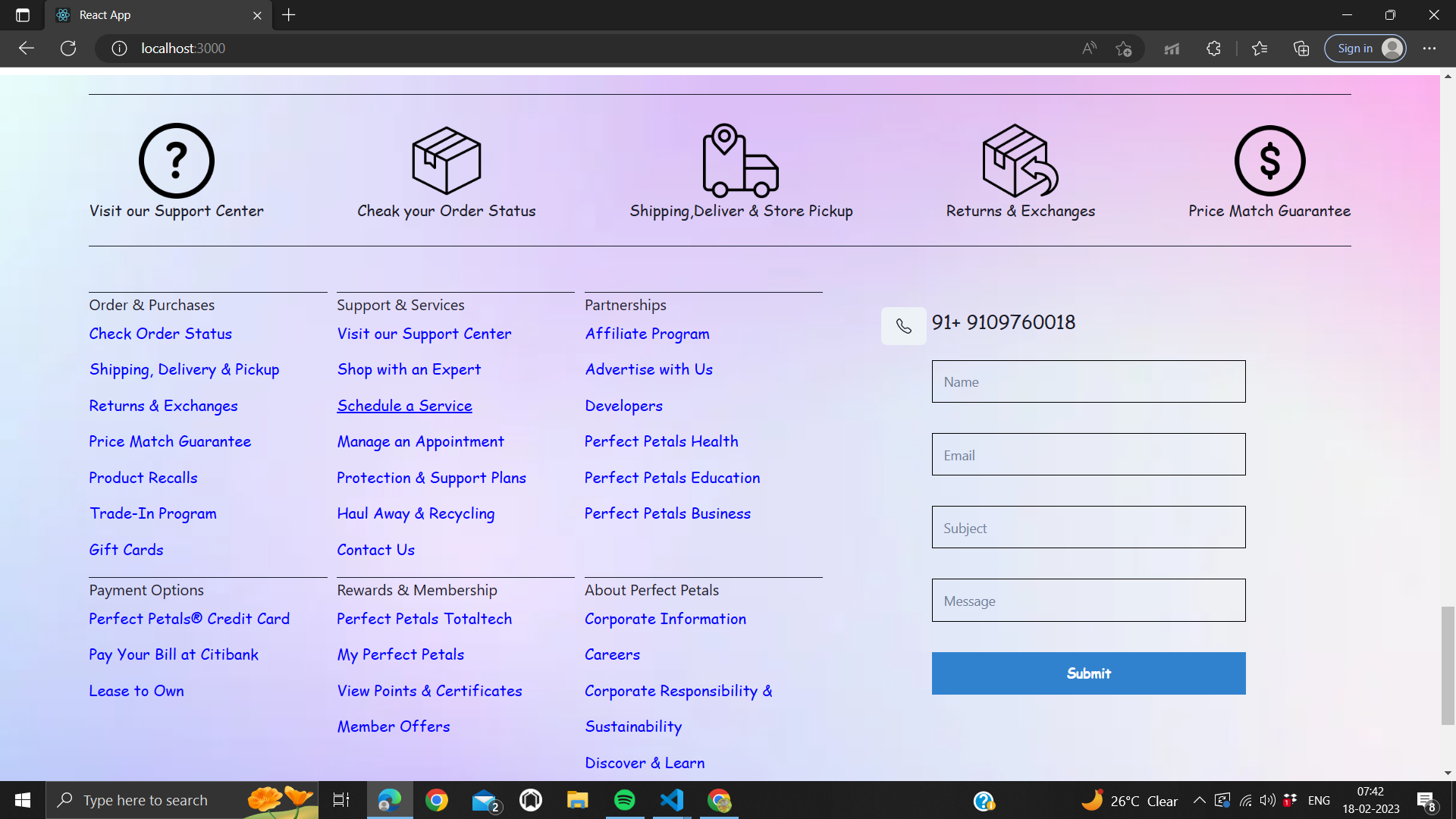Click the order status box icon
The height and width of the screenshot is (819, 1456).
click(x=446, y=161)
